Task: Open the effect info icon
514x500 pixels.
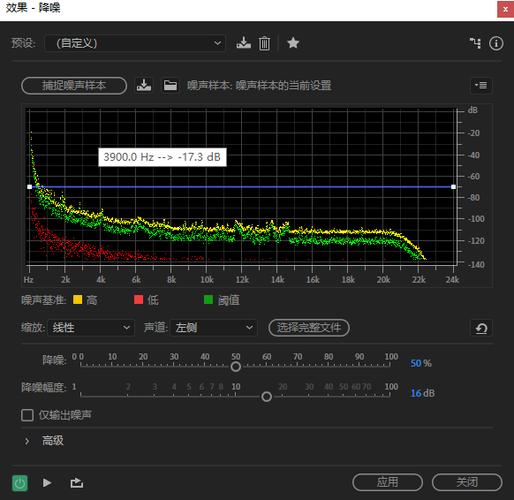Action: [496, 43]
